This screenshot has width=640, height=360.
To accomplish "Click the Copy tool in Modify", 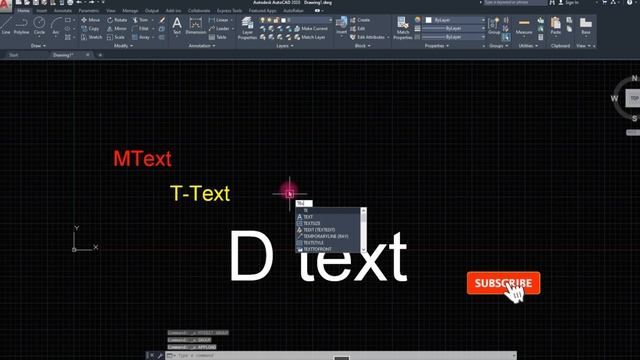I will pos(90,29).
